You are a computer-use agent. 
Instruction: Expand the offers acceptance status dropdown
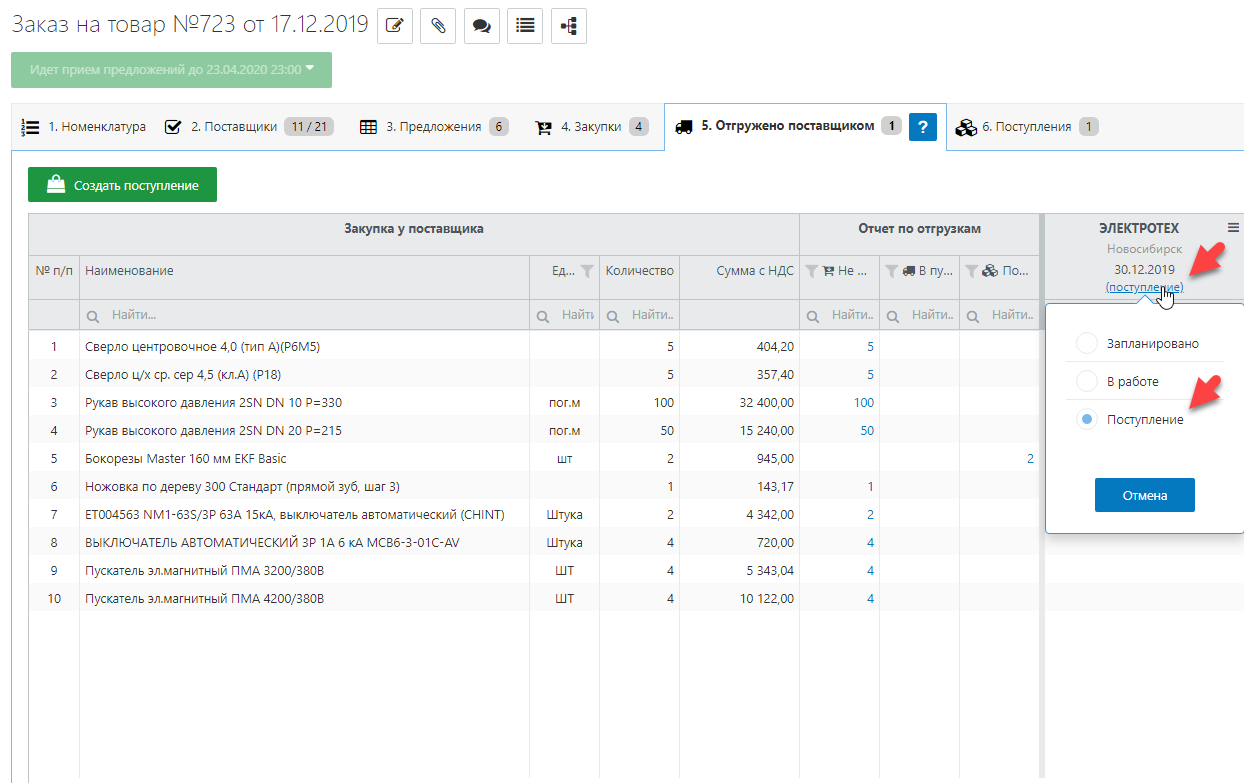(x=172, y=69)
